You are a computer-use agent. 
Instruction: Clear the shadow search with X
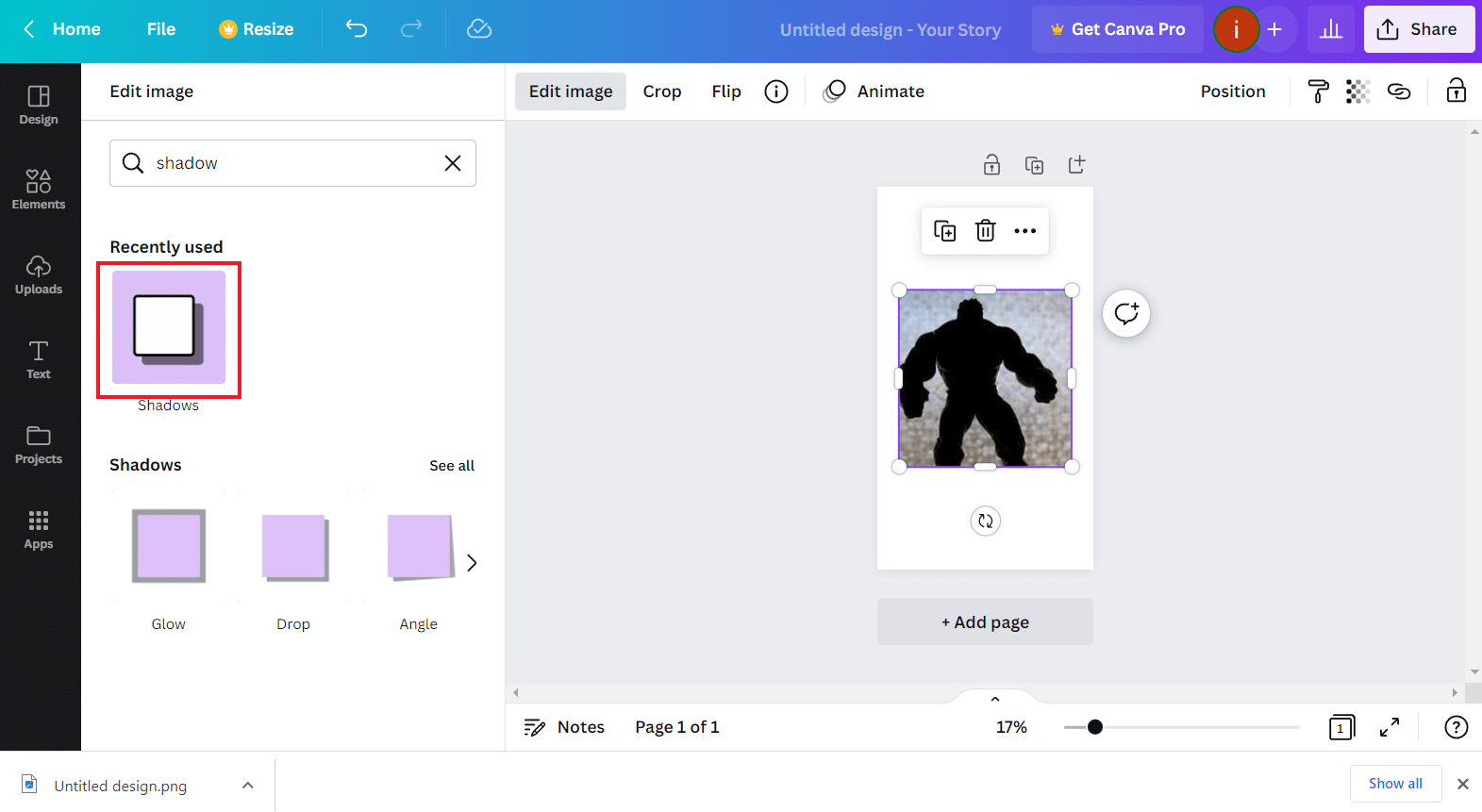click(453, 163)
